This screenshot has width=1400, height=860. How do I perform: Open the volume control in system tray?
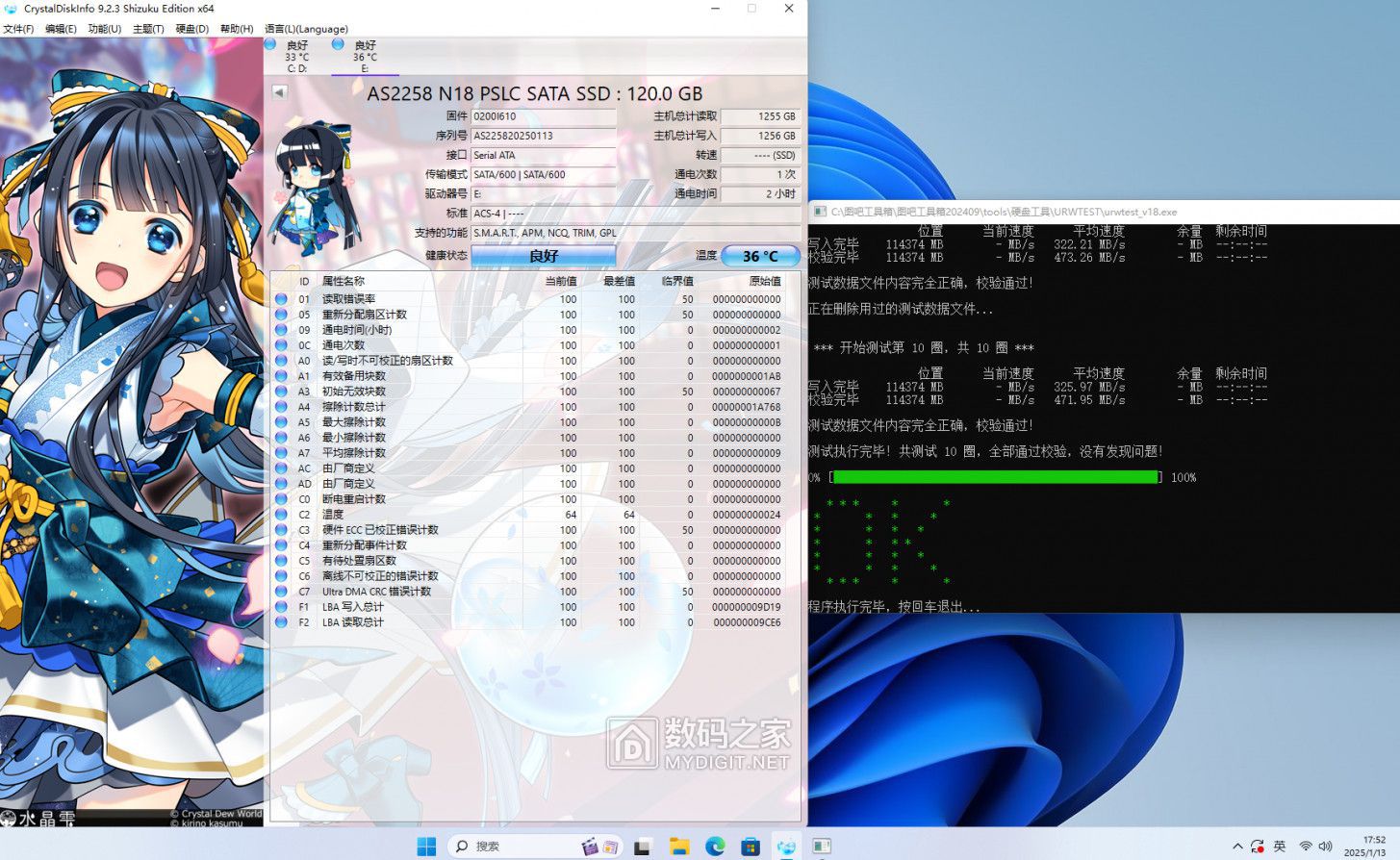1326,847
